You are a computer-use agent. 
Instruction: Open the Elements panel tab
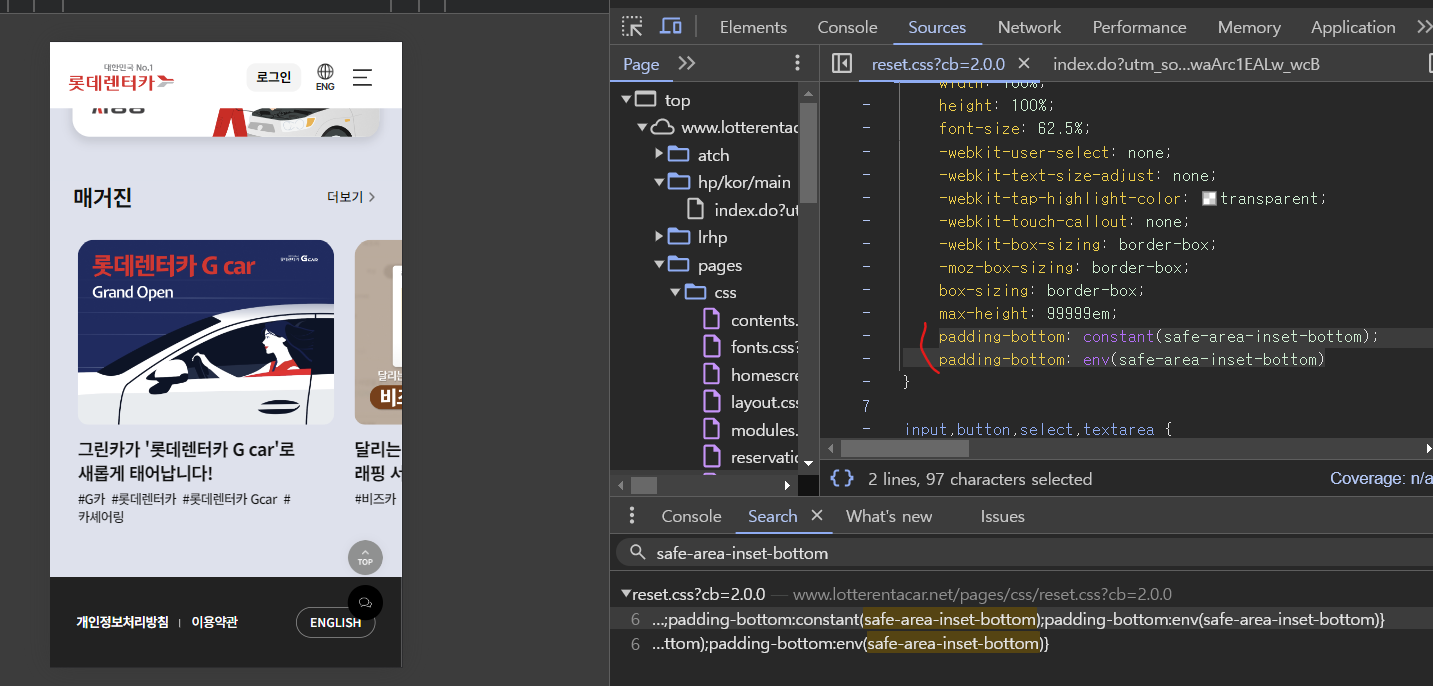753,27
